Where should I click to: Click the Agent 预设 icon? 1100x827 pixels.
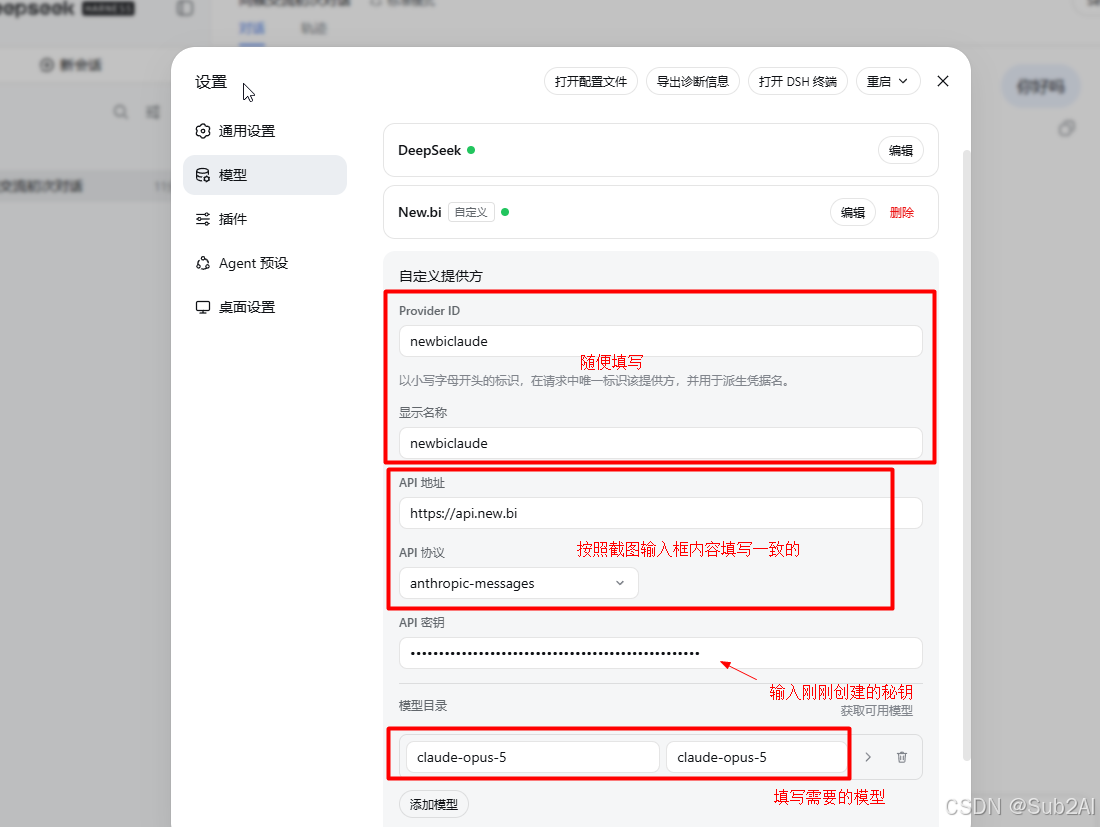(x=203, y=263)
